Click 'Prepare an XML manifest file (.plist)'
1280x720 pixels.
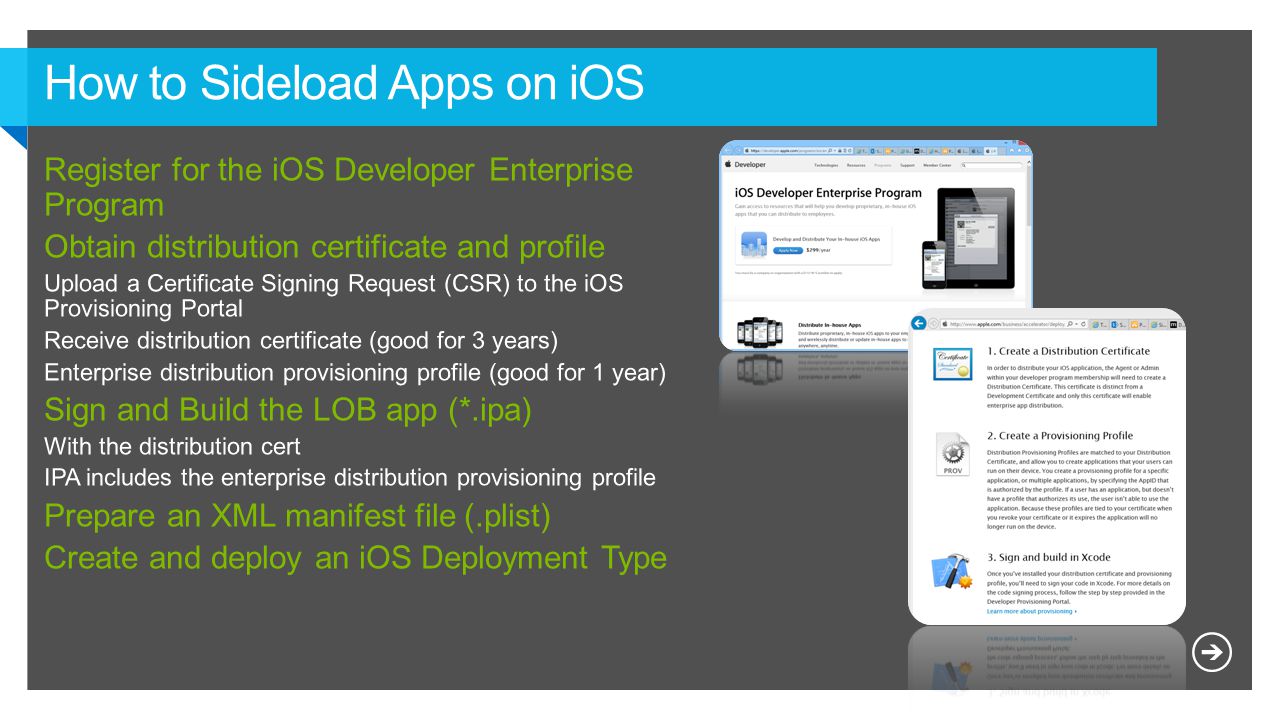coord(298,516)
